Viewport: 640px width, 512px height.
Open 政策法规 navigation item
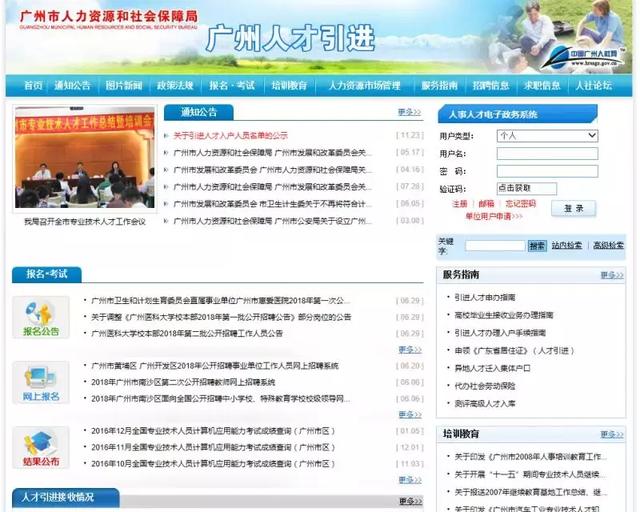point(175,85)
